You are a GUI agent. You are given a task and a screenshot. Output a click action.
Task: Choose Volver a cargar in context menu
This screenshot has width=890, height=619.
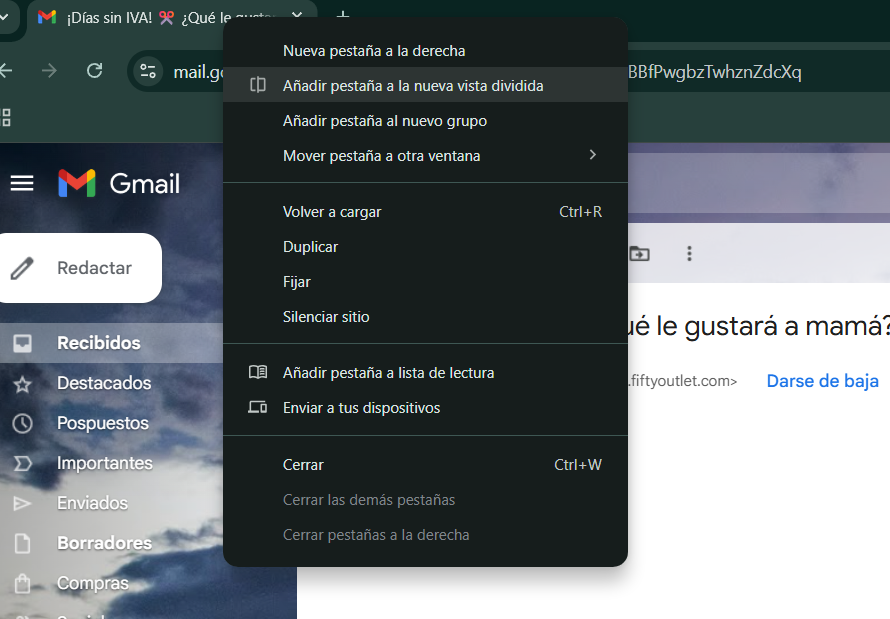pos(332,212)
